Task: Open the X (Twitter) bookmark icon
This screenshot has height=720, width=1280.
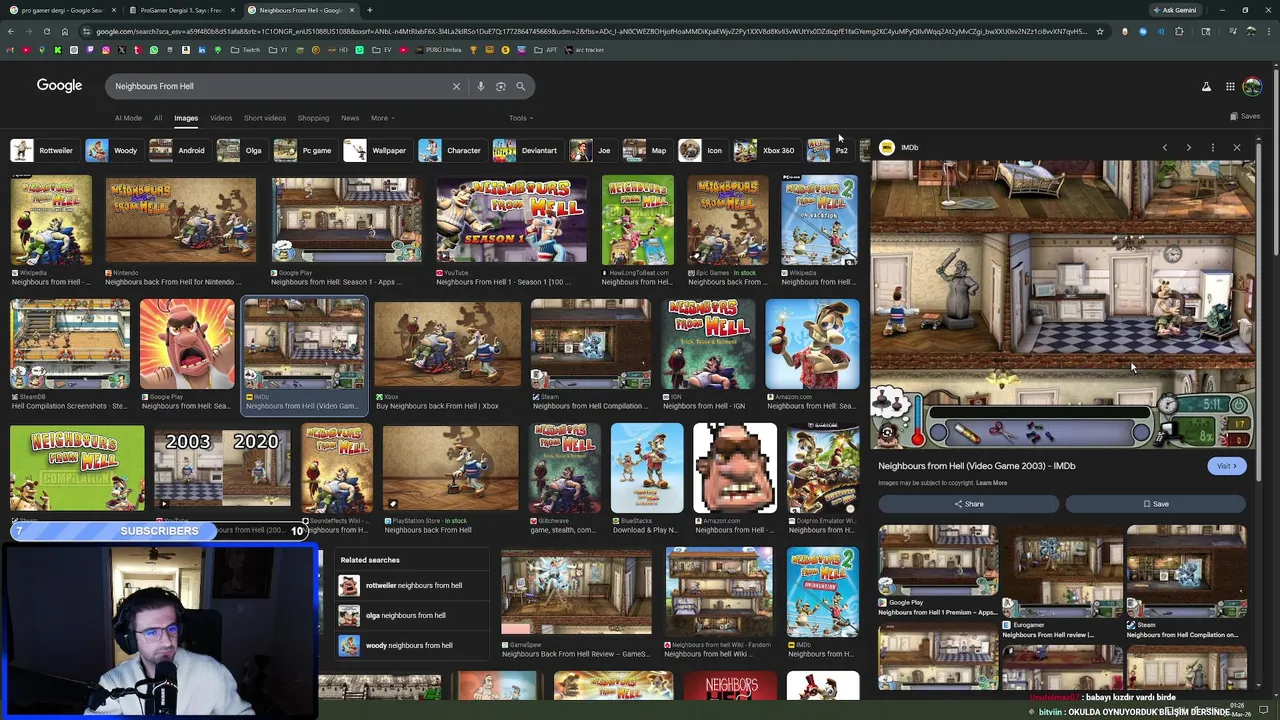Action: point(121,50)
